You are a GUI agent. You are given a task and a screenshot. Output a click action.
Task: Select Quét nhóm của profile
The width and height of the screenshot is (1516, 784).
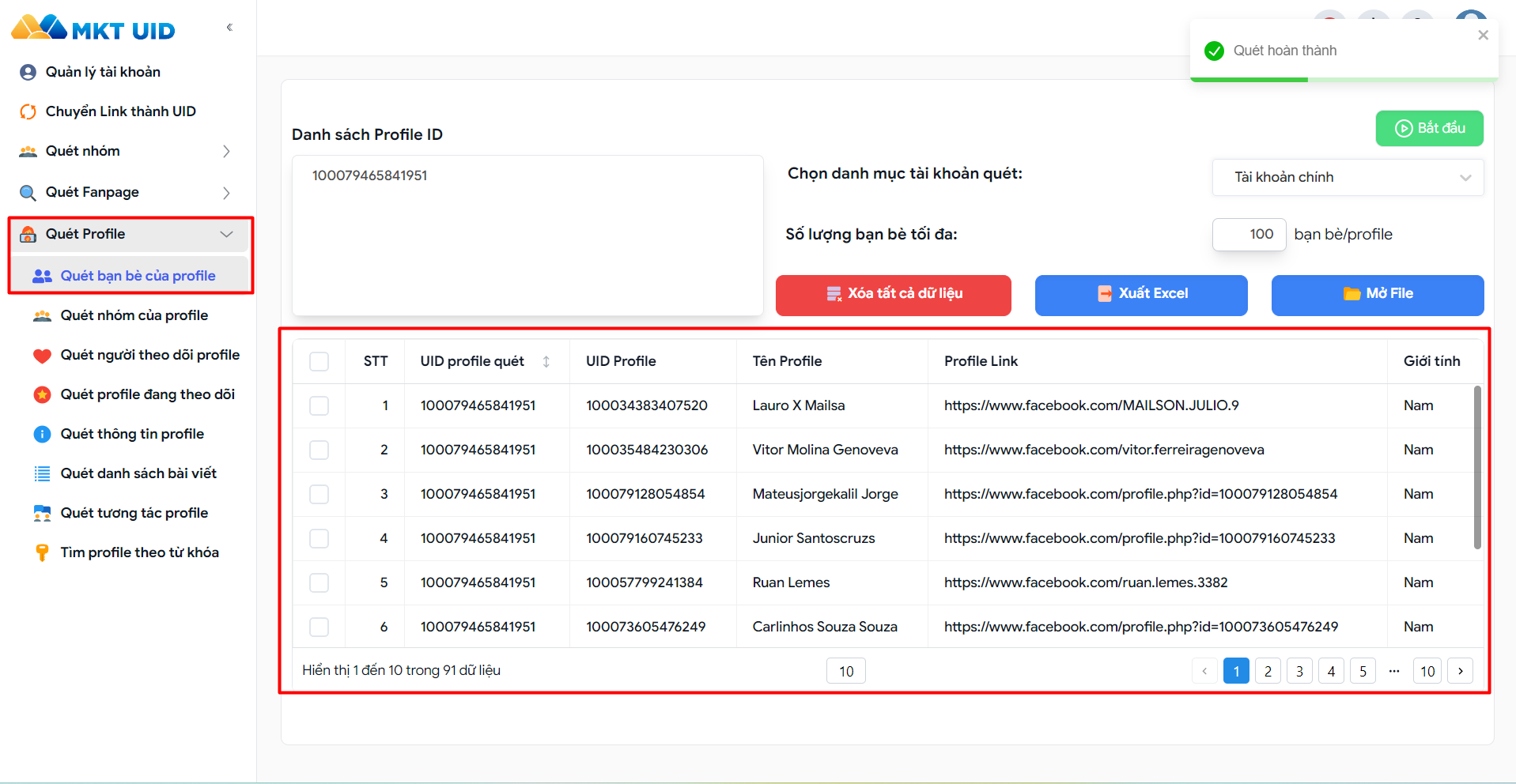[x=134, y=315]
